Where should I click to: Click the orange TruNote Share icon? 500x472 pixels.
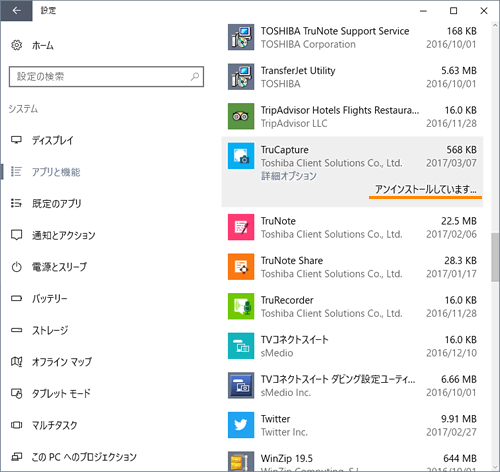(241, 267)
